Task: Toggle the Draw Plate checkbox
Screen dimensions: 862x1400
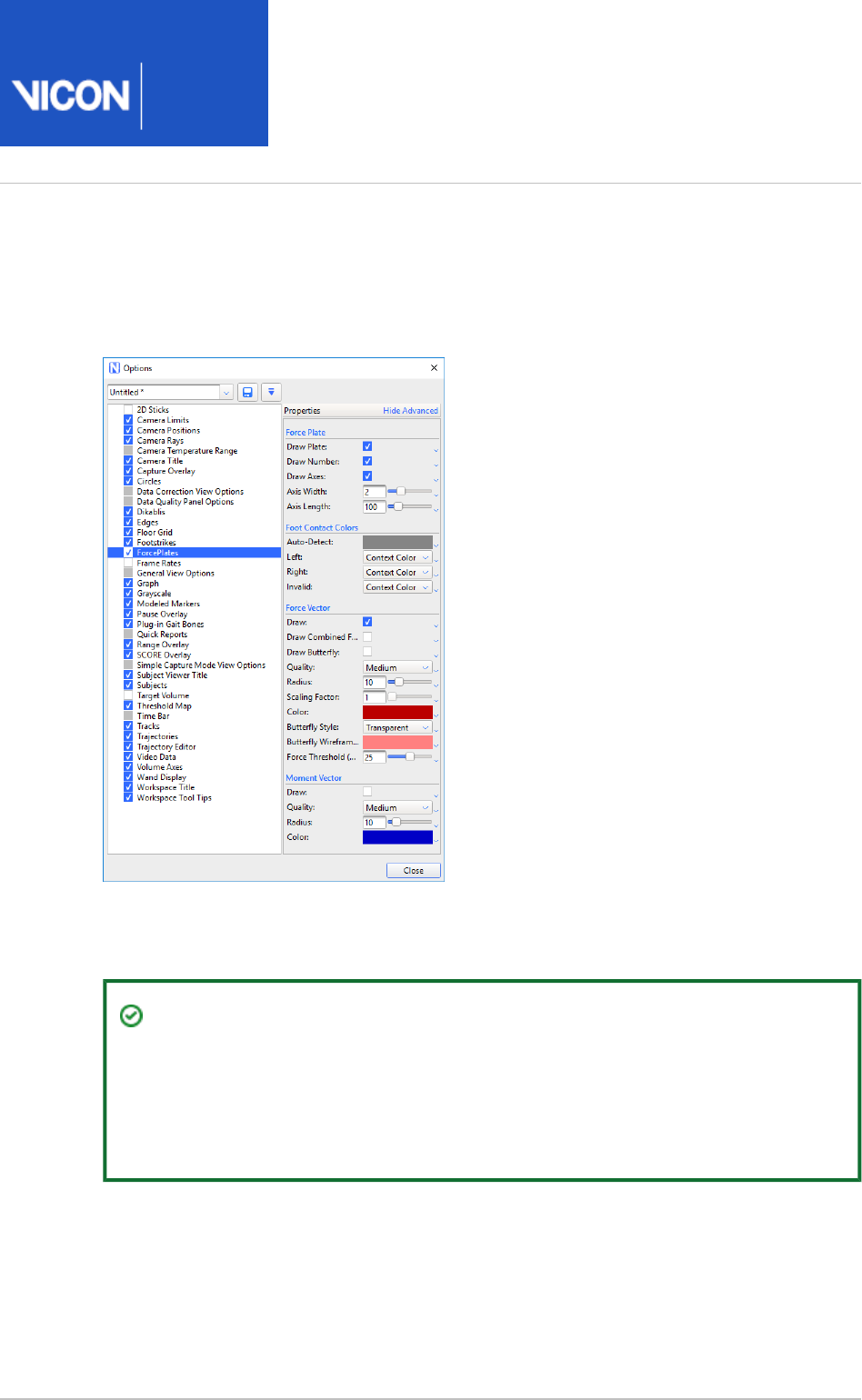Action: pyautogui.click(x=367, y=446)
